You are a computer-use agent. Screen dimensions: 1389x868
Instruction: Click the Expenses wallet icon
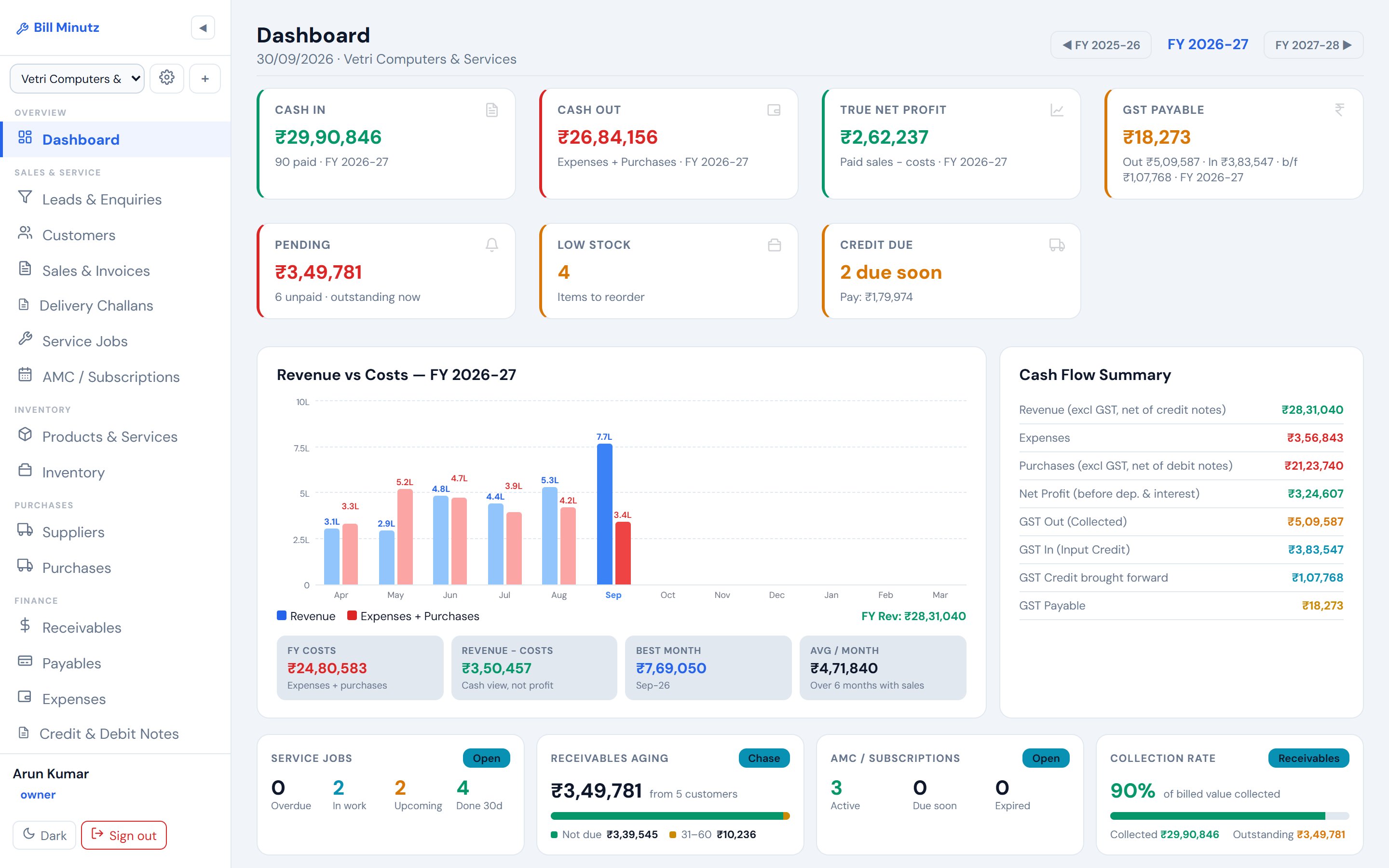click(25, 696)
